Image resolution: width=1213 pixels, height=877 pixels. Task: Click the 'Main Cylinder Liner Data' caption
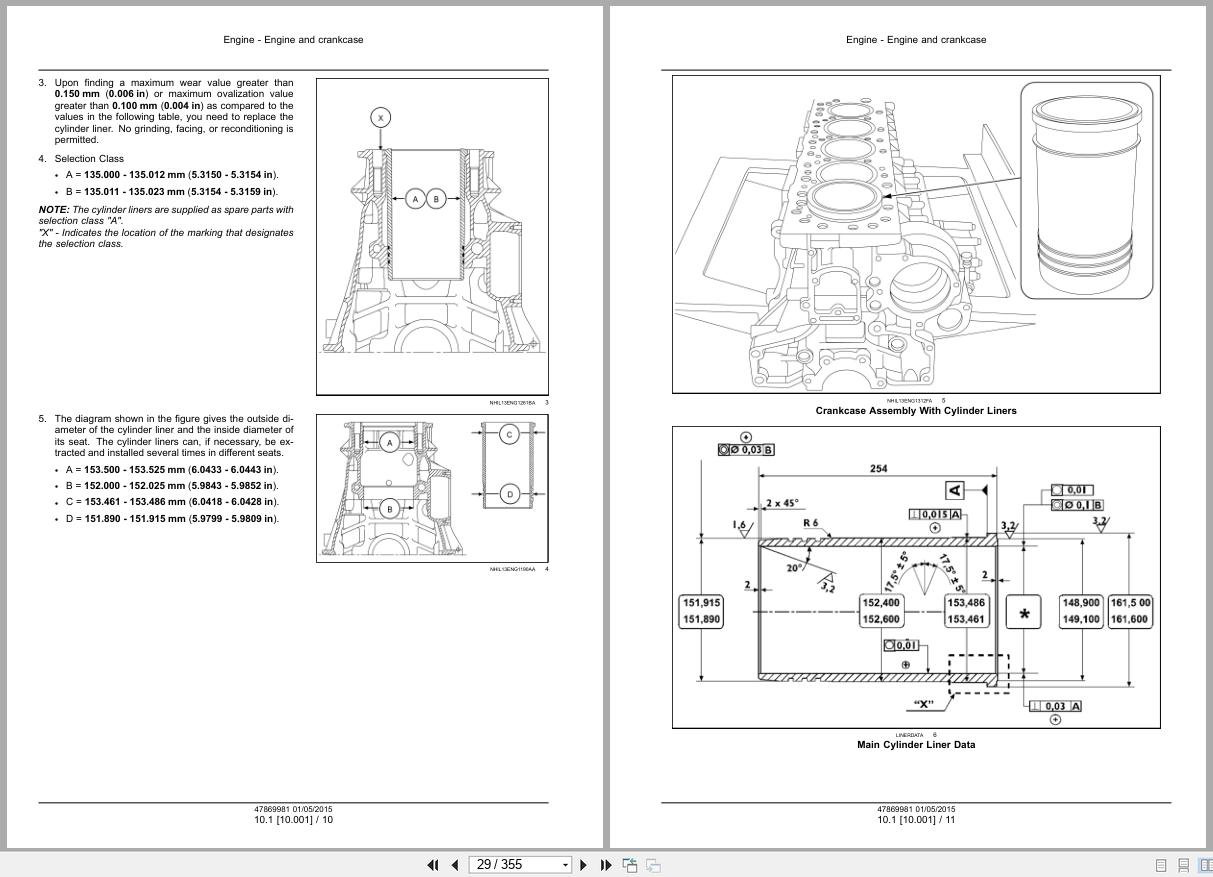tap(916, 745)
